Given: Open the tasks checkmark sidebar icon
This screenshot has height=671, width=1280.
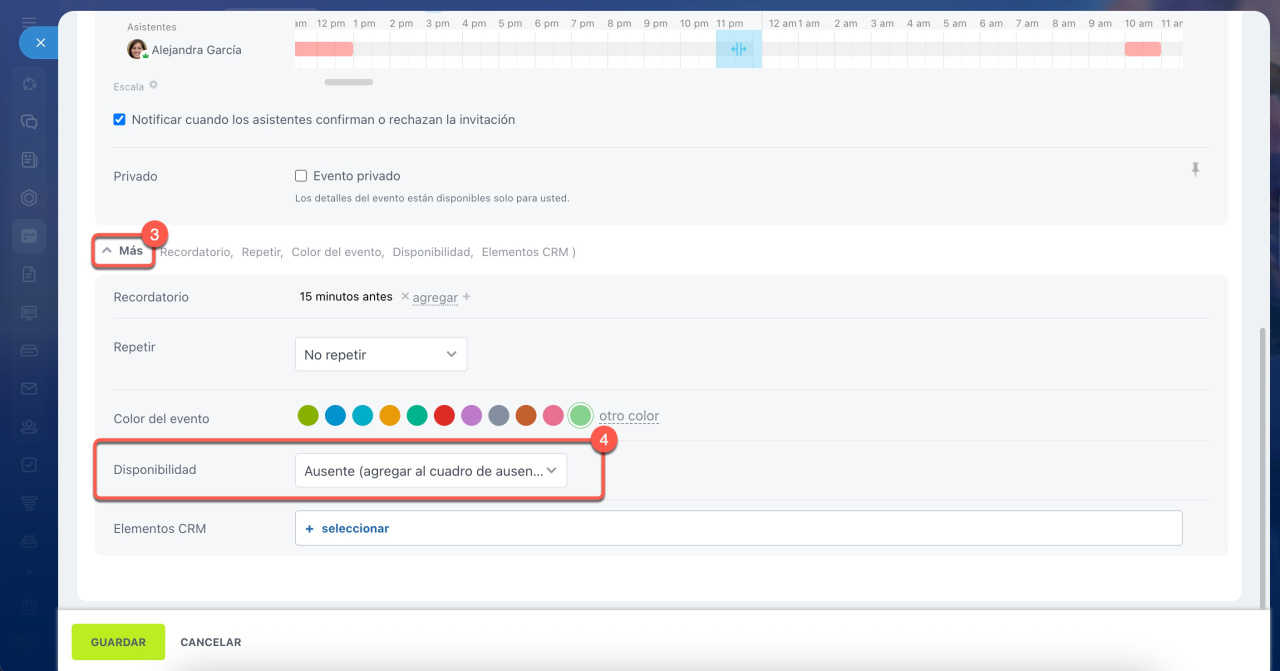Looking at the screenshot, I should (x=30, y=464).
